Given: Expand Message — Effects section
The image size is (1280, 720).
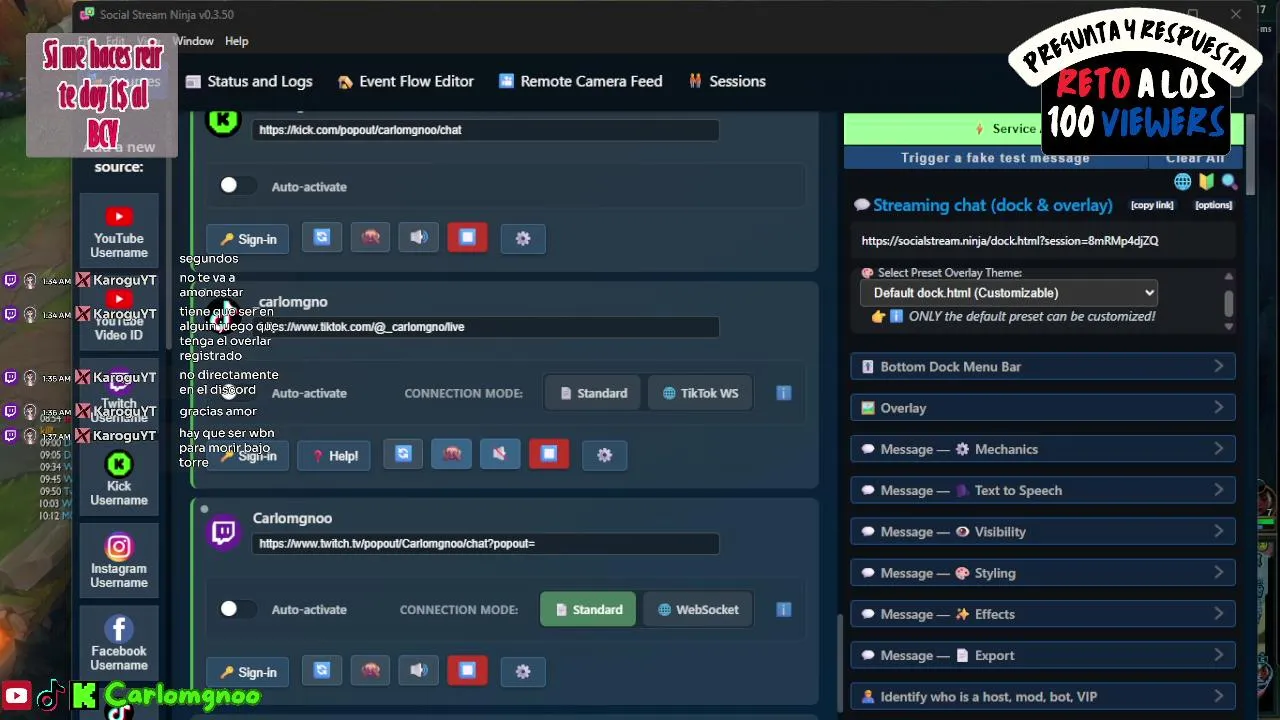Looking at the screenshot, I should (1043, 614).
